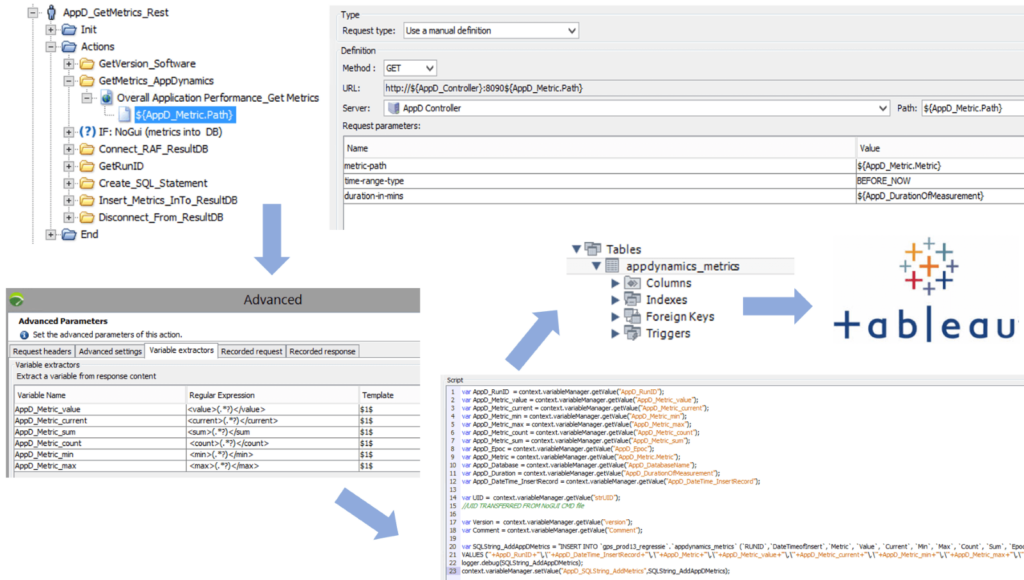Screen dimensions: 1024x580
Task: Select the metric-path parameter row
Action: pyautogui.click(x=684, y=166)
